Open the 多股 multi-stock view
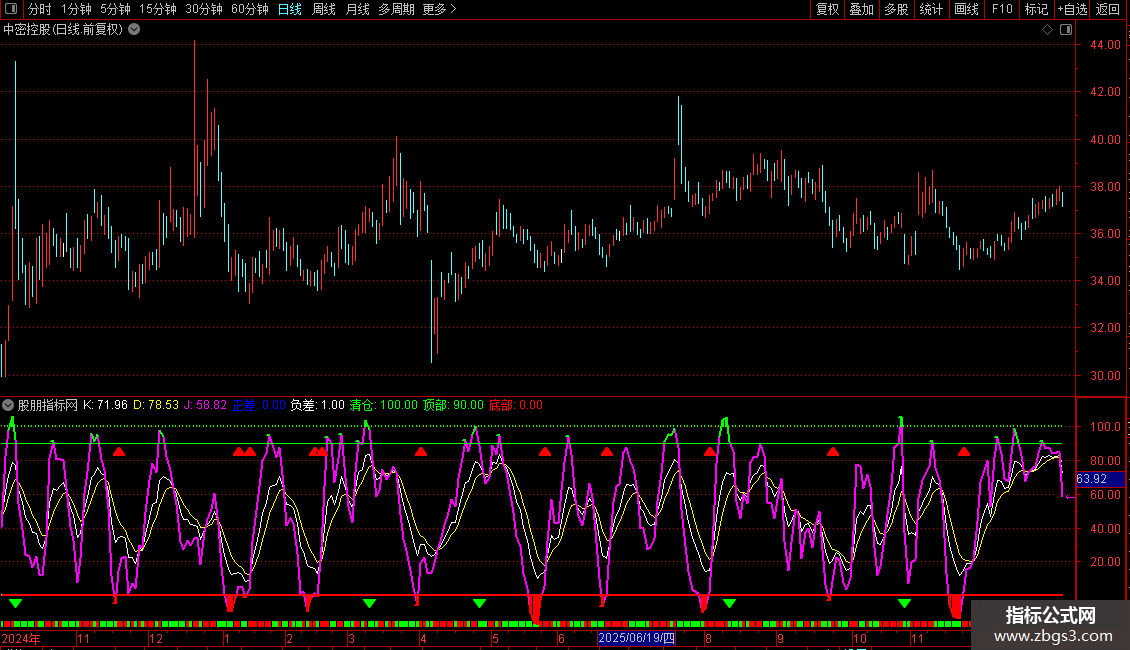This screenshot has height=650, width=1130. click(x=896, y=9)
